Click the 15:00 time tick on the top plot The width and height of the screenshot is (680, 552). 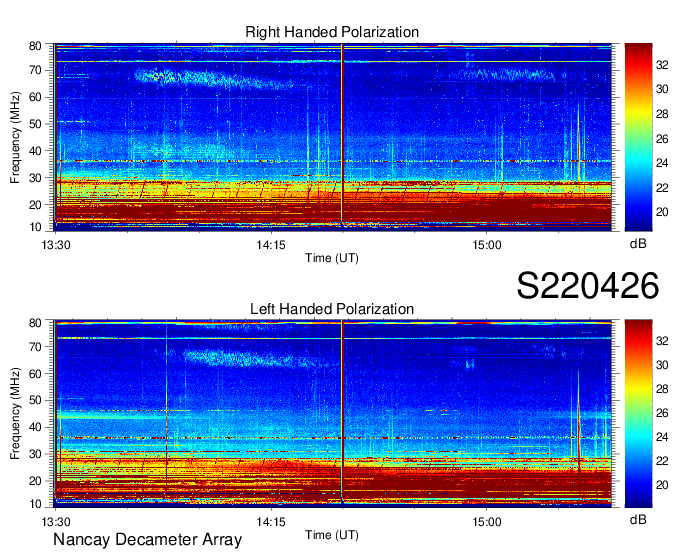click(x=487, y=245)
